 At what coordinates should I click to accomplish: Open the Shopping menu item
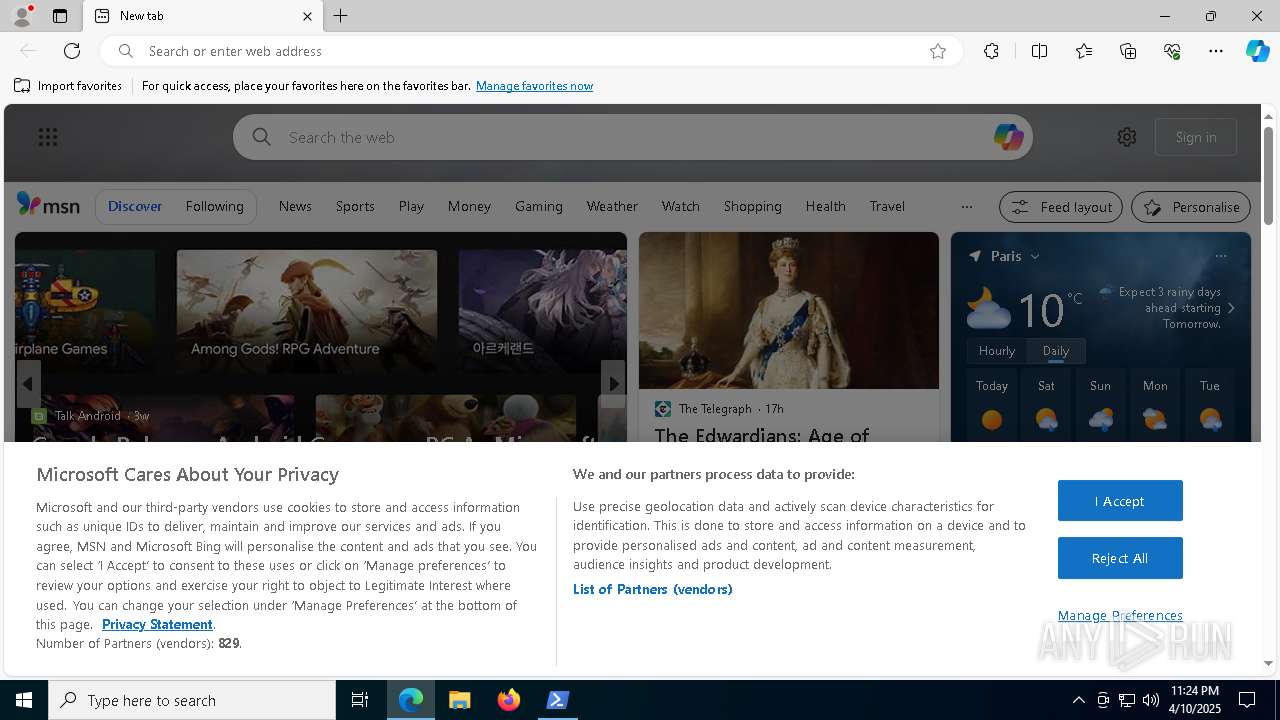click(752, 206)
